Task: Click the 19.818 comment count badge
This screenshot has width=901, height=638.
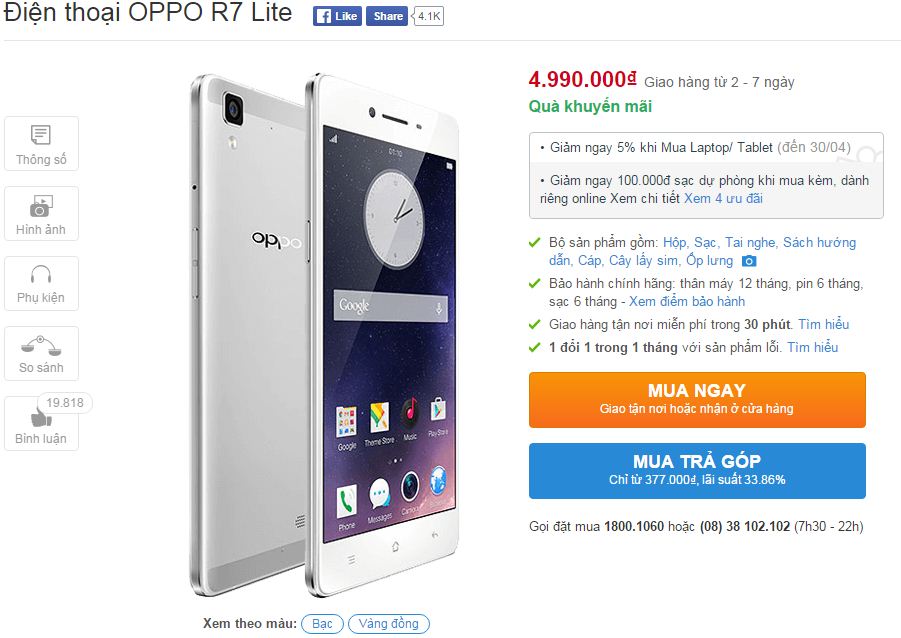Action: tap(65, 403)
